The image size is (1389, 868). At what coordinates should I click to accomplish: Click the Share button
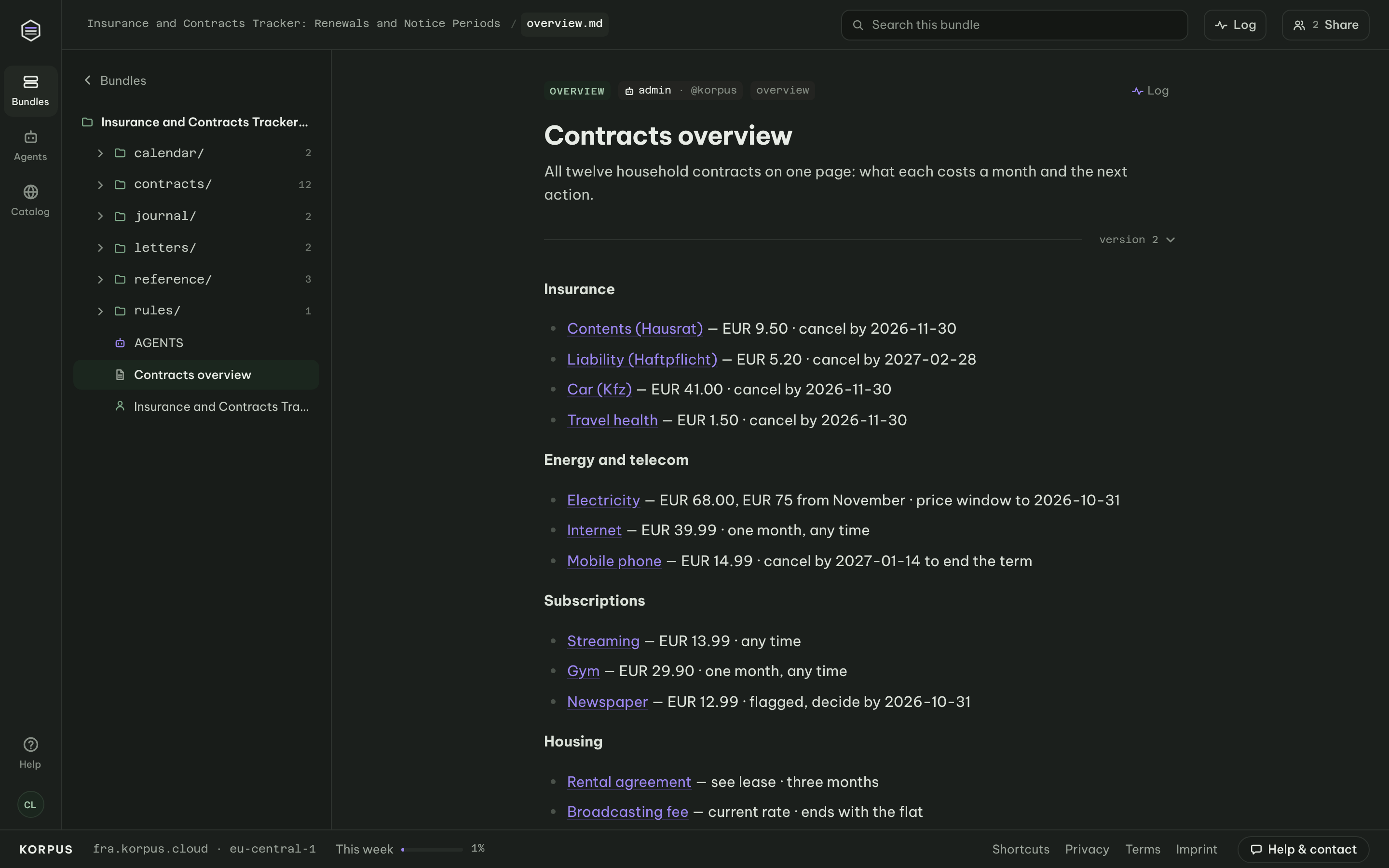click(1325, 25)
